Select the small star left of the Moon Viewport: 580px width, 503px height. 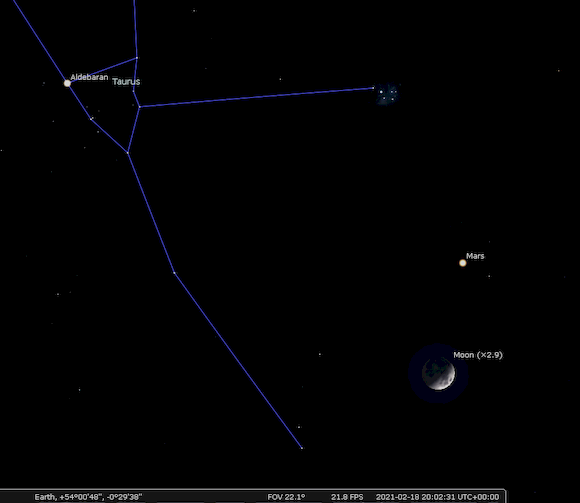click(x=320, y=354)
